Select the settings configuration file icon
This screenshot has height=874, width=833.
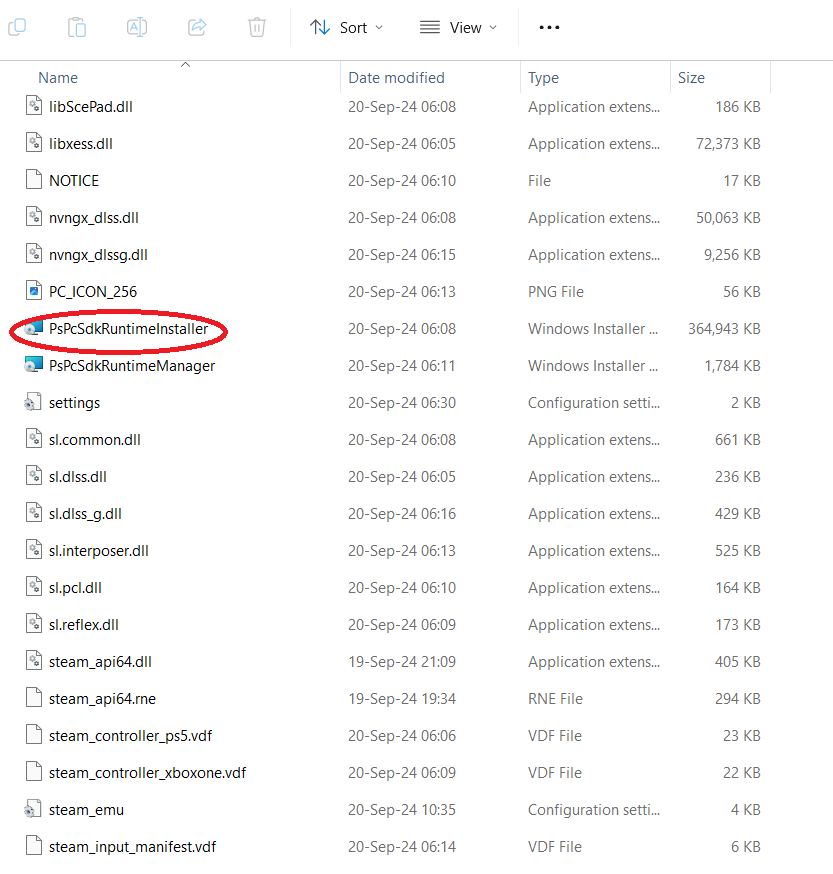point(33,402)
